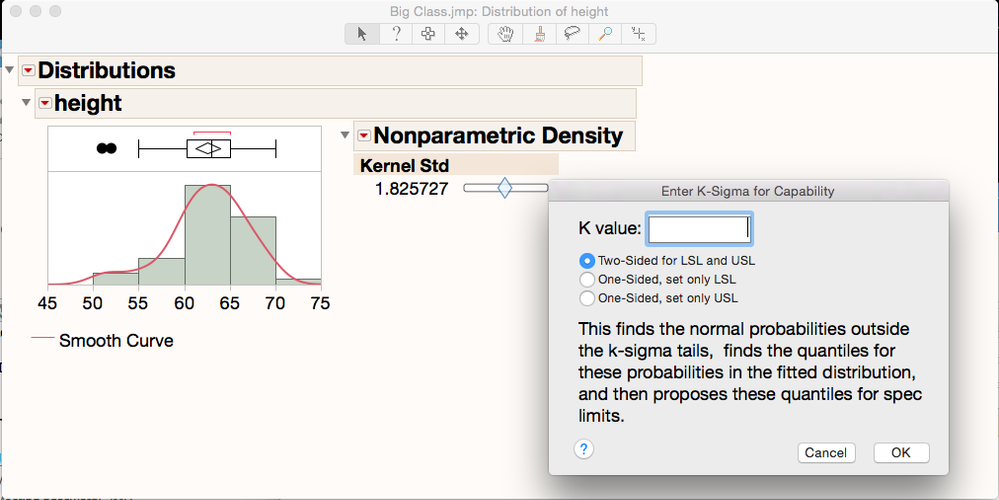This screenshot has height=500, width=999.
Task: Click the Kernel Std value 1.825727
Action: coord(412,189)
